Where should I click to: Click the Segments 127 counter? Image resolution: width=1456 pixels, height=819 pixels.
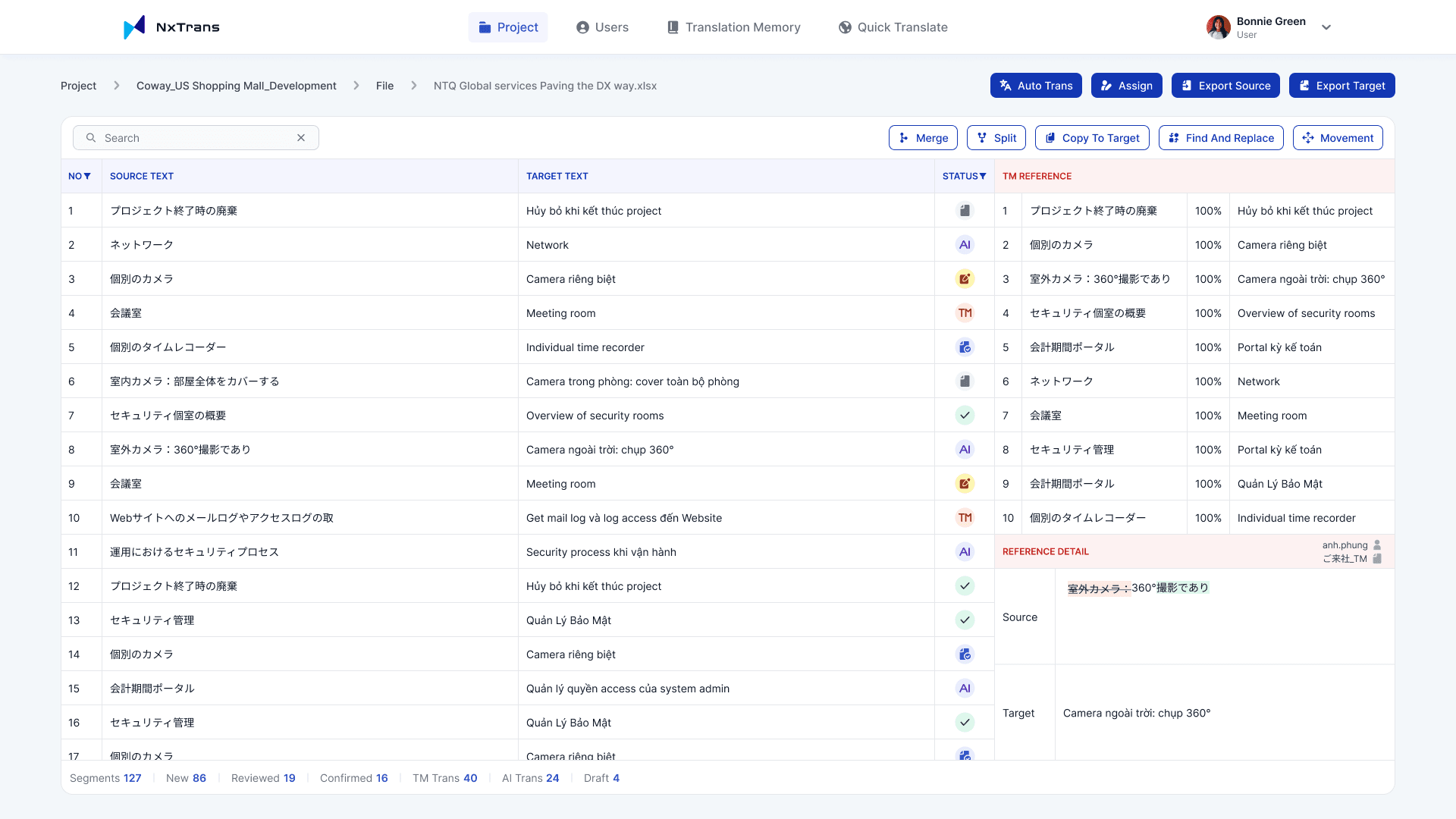[x=105, y=778]
